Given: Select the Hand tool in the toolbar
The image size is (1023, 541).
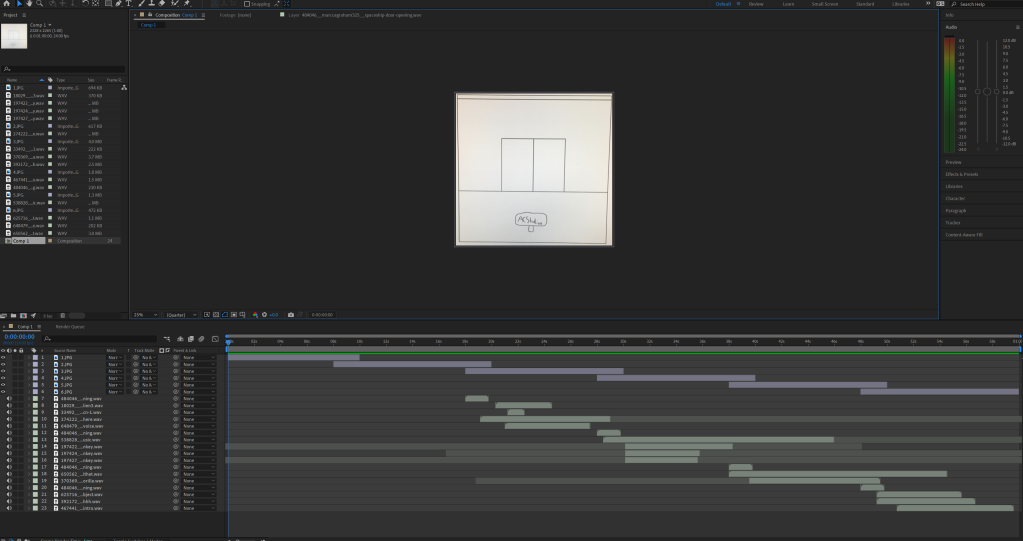Looking at the screenshot, I should [x=31, y=4].
